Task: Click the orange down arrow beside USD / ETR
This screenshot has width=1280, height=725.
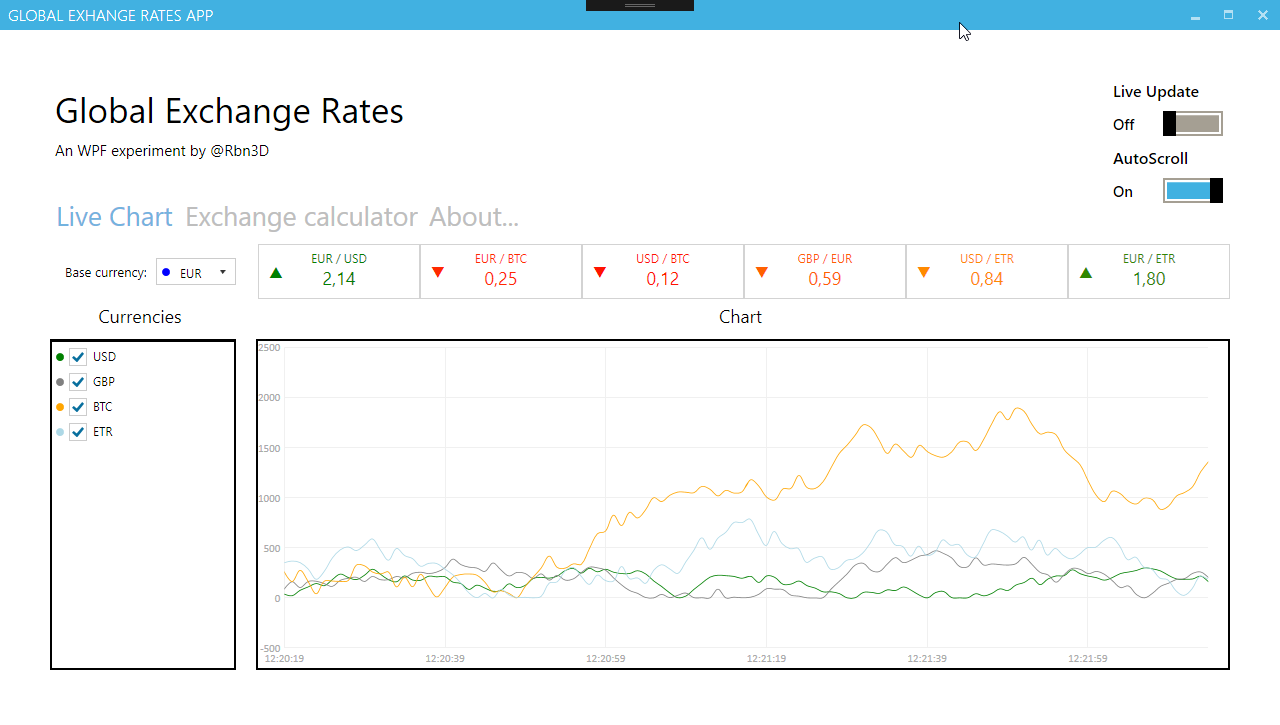Action: 924,272
